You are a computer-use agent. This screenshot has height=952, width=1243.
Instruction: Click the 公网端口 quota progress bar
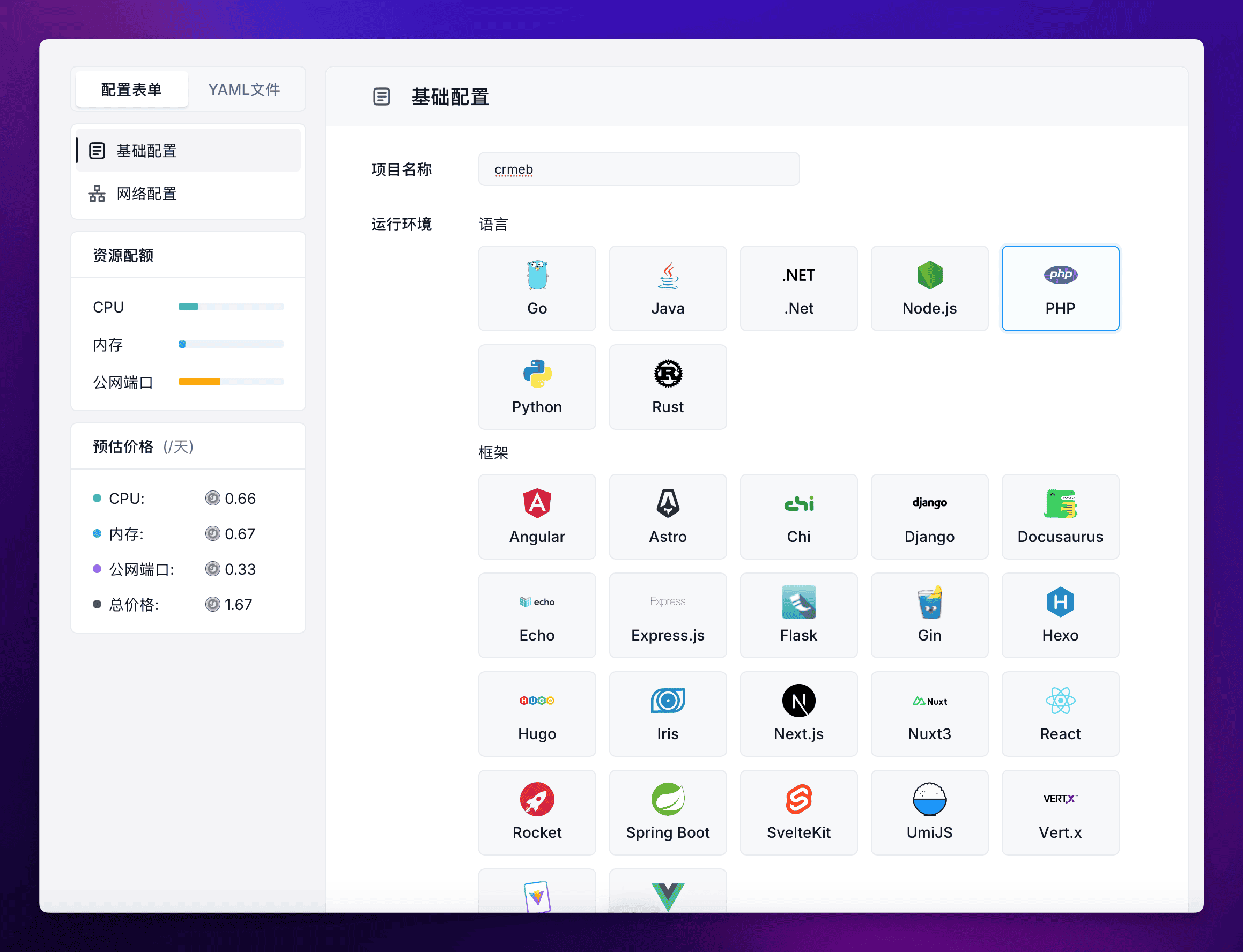pyautogui.click(x=231, y=381)
